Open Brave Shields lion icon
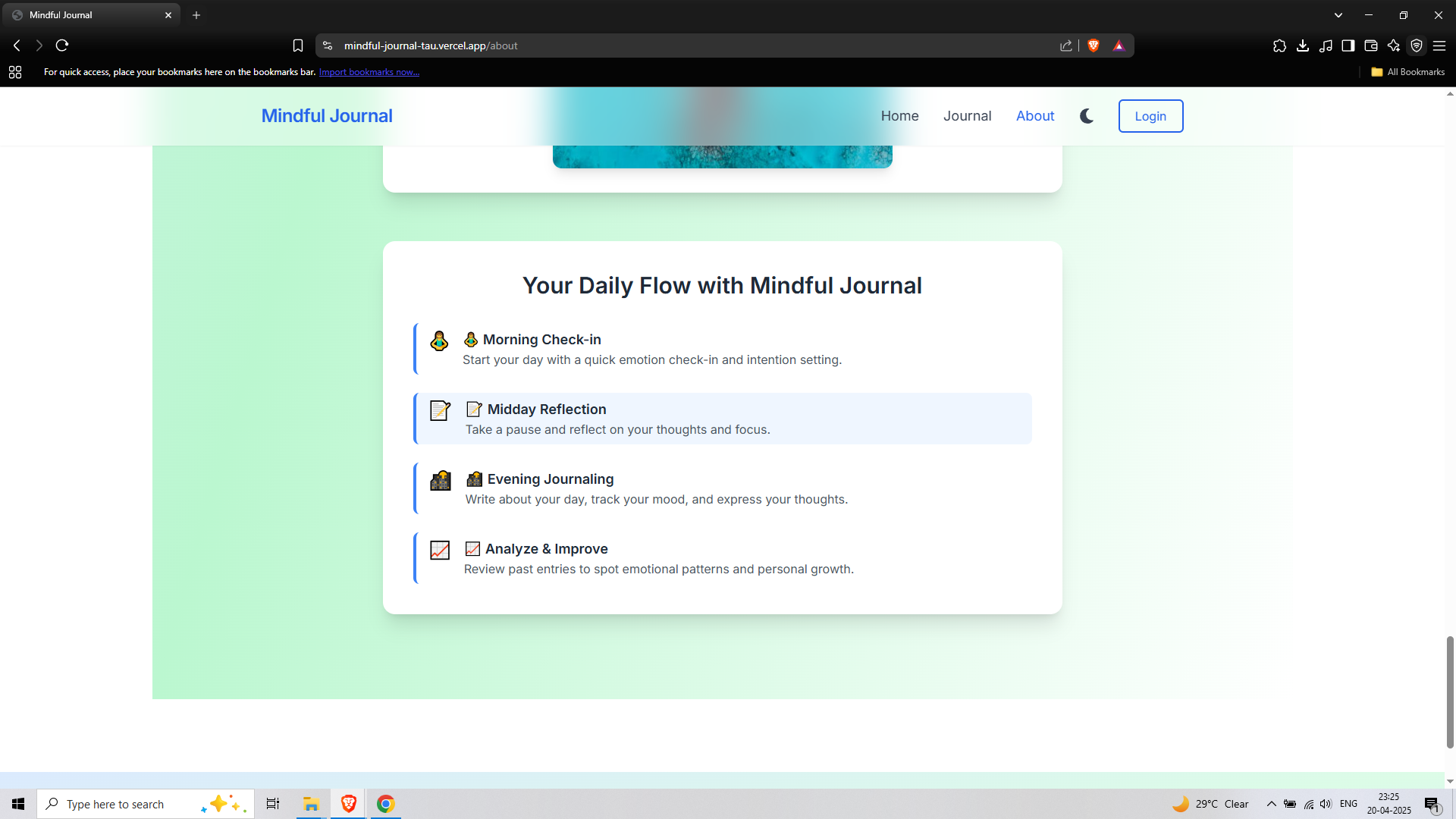Screen dimensions: 1456x819 [x=1094, y=45]
